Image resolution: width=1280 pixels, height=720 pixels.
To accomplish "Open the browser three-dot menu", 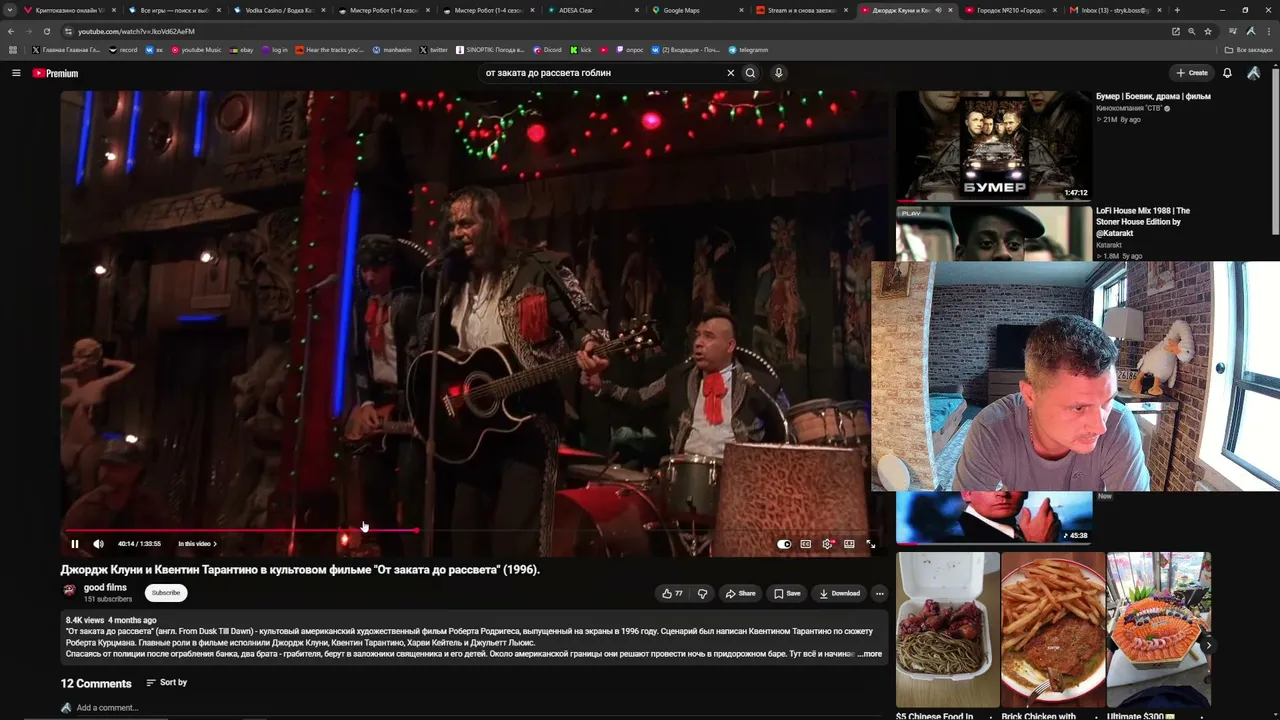I will (1267, 31).
